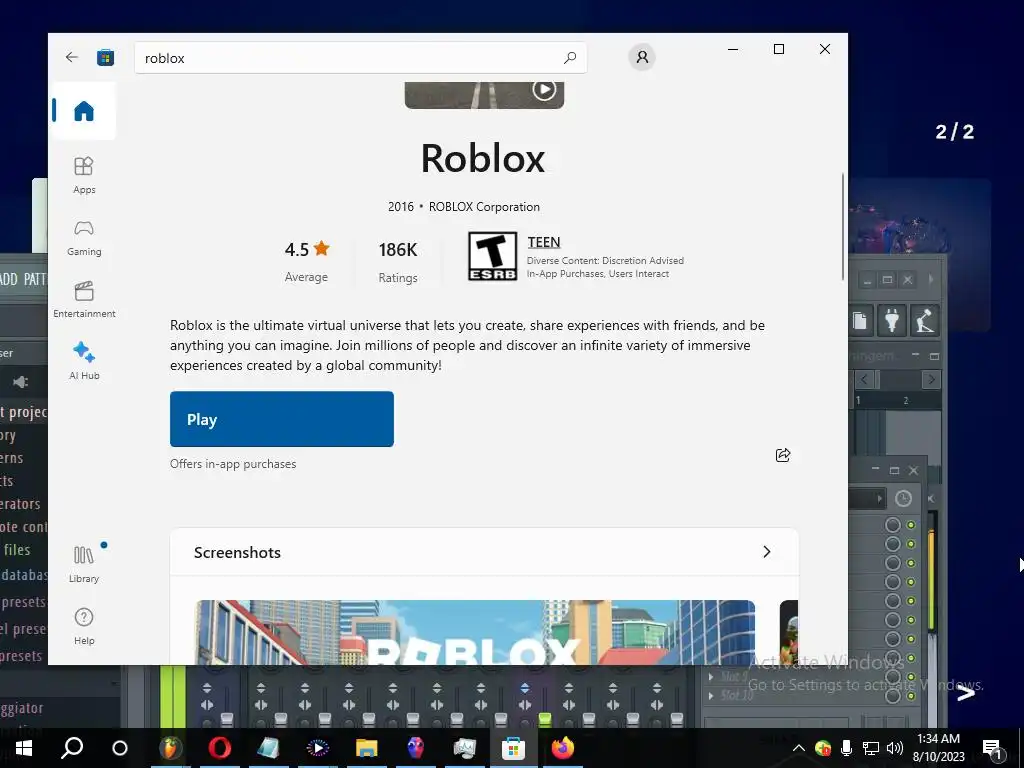The width and height of the screenshot is (1024, 768).
Task: Open Opera browser from taskbar
Action: tap(219, 748)
